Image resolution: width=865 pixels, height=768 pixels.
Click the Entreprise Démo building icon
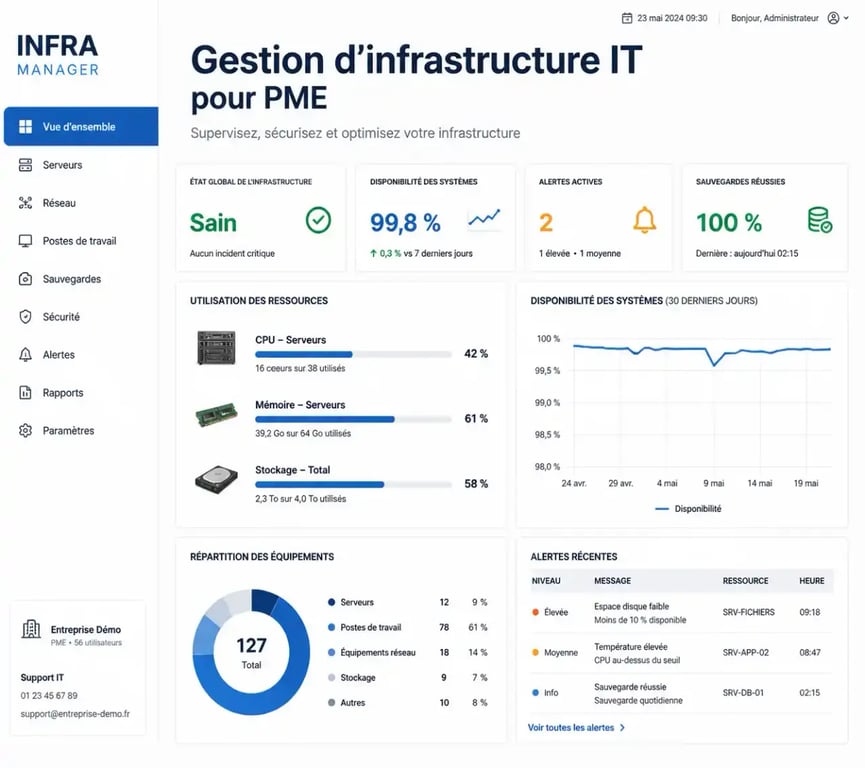[31, 629]
